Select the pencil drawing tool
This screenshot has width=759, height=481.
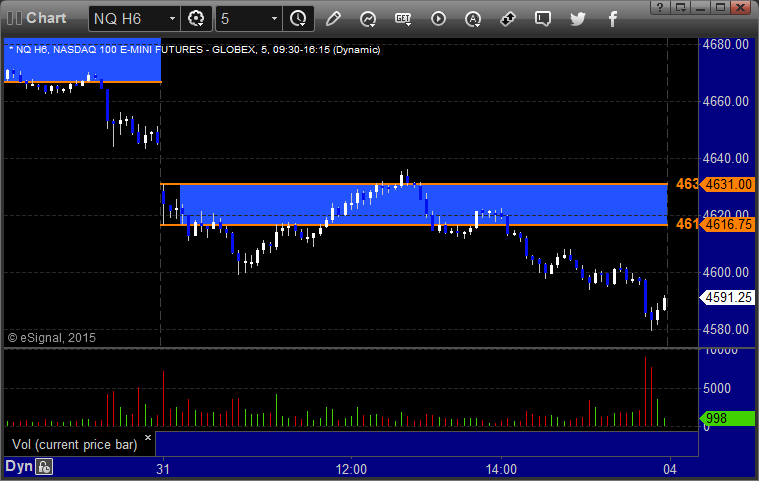click(333, 19)
